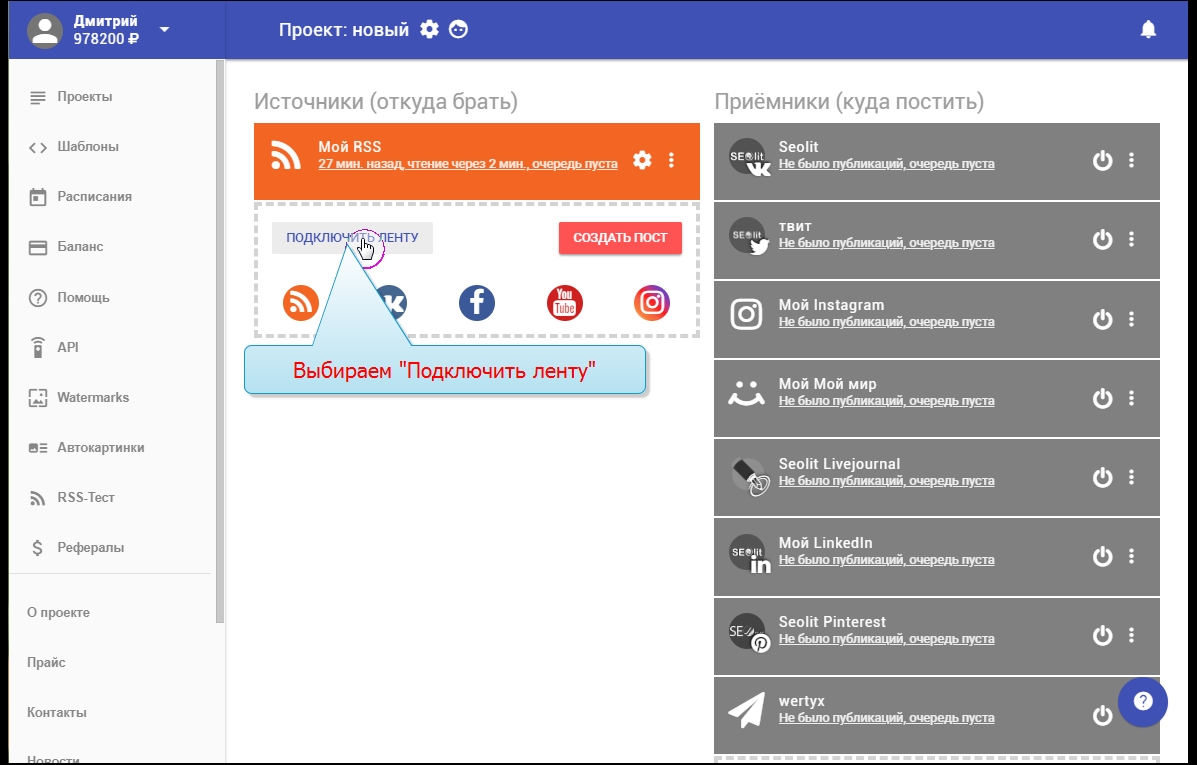
Task: Open three-dot menu for Мой RSS
Action: coord(672,160)
